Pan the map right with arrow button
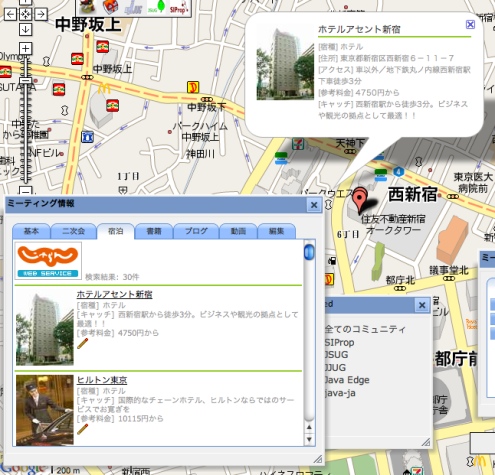495x475 pixels. (41, 14)
